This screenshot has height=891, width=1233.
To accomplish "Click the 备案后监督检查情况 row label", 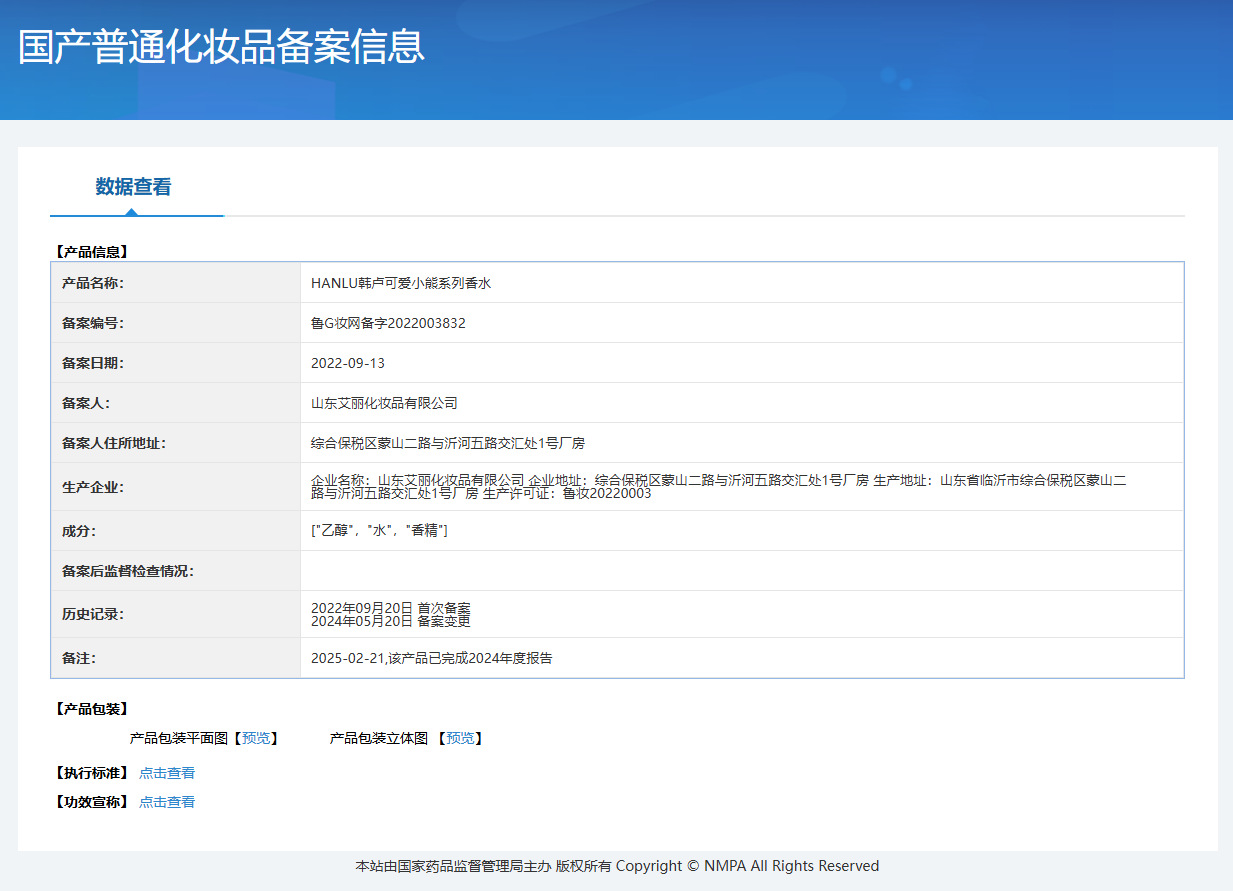I will coord(128,571).
